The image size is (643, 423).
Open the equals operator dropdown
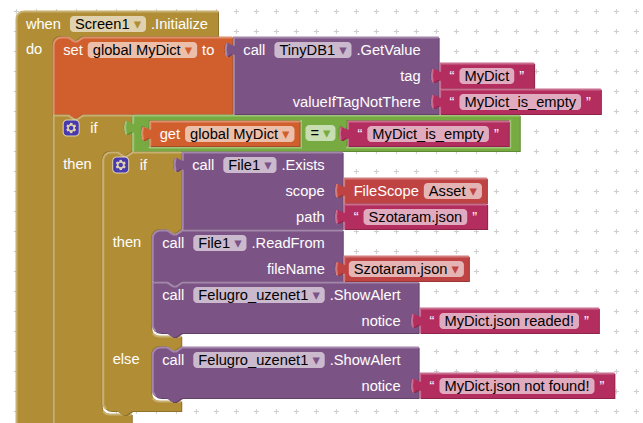point(320,133)
